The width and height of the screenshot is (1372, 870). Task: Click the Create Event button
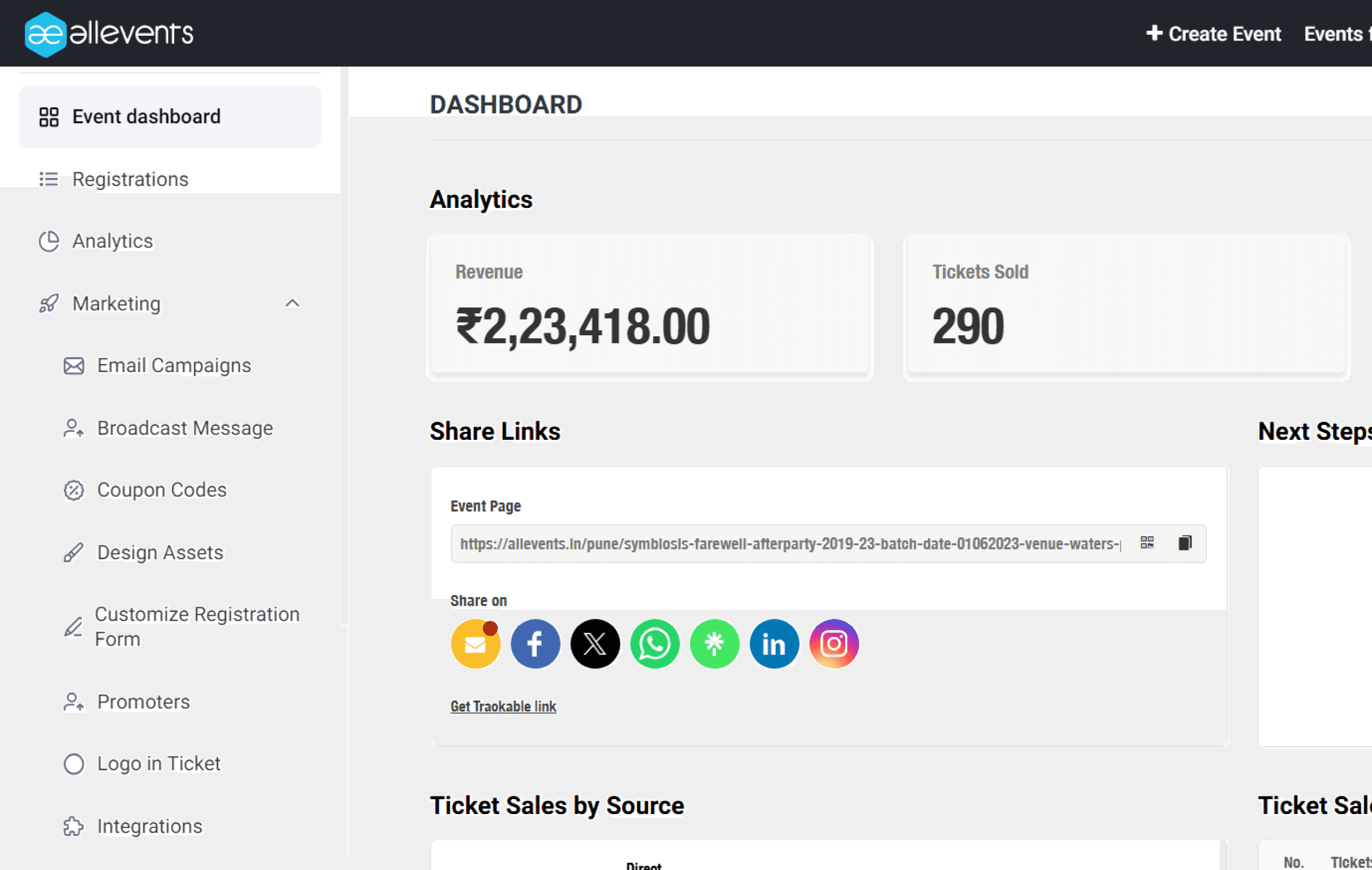pos(1214,34)
